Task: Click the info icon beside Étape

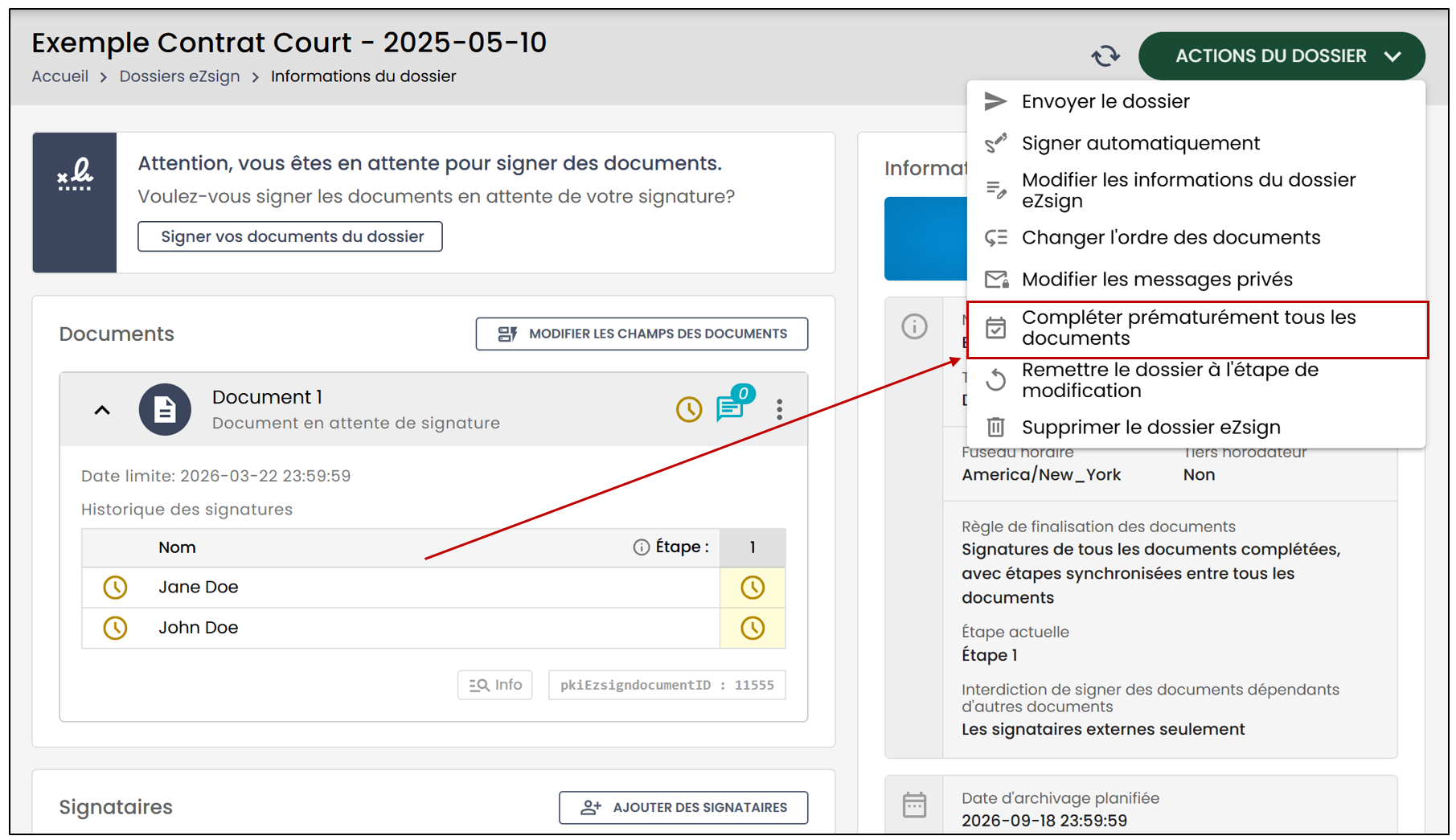Action: click(x=641, y=547)
